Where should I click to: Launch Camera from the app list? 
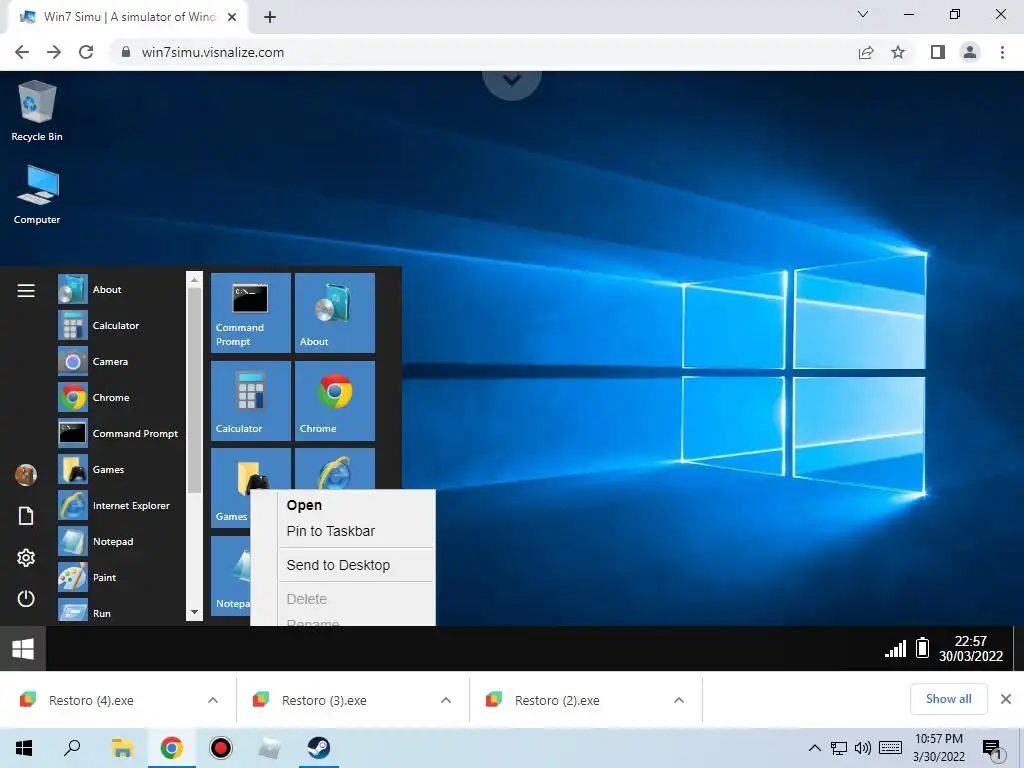pyautogui.click(x=120, y=361)
